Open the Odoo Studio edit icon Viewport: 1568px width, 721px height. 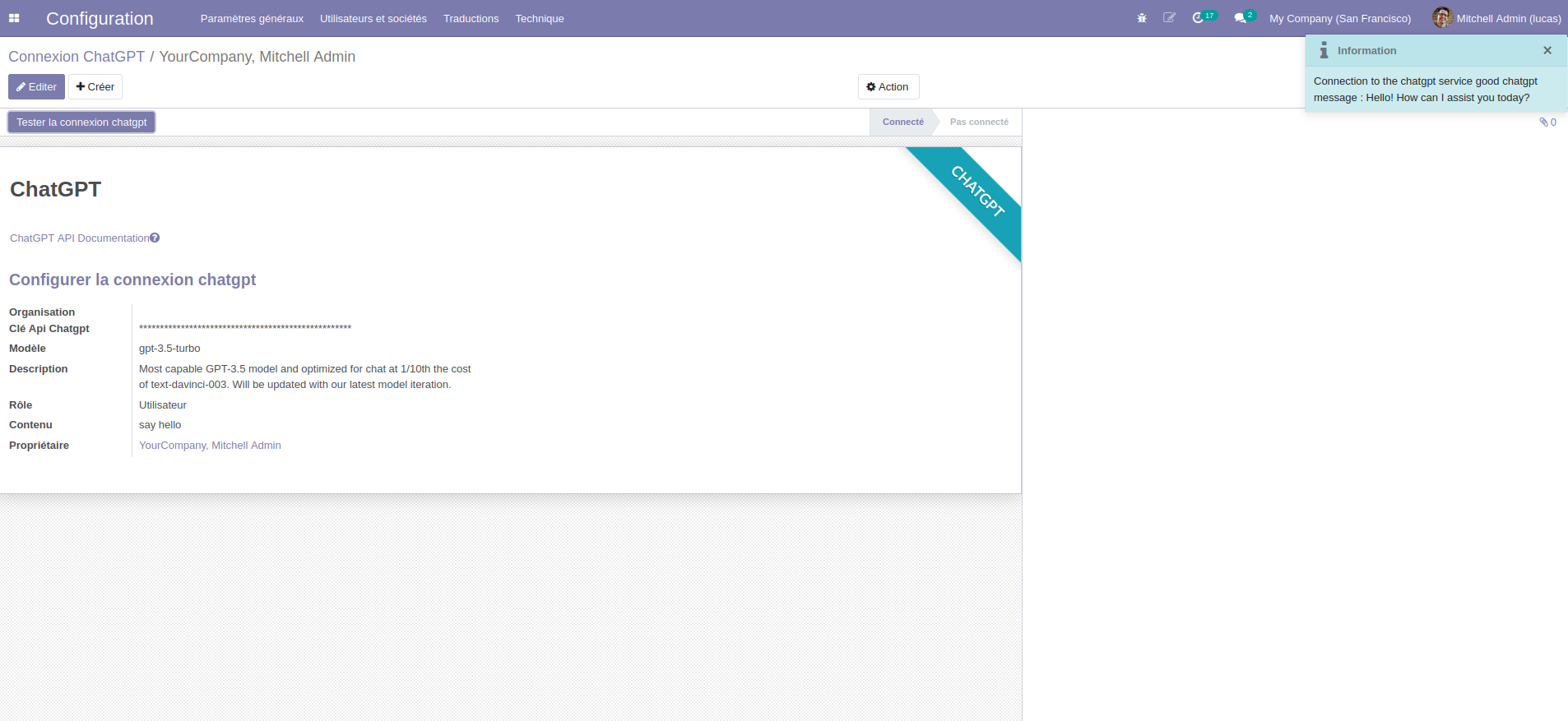coord(1169,17)
